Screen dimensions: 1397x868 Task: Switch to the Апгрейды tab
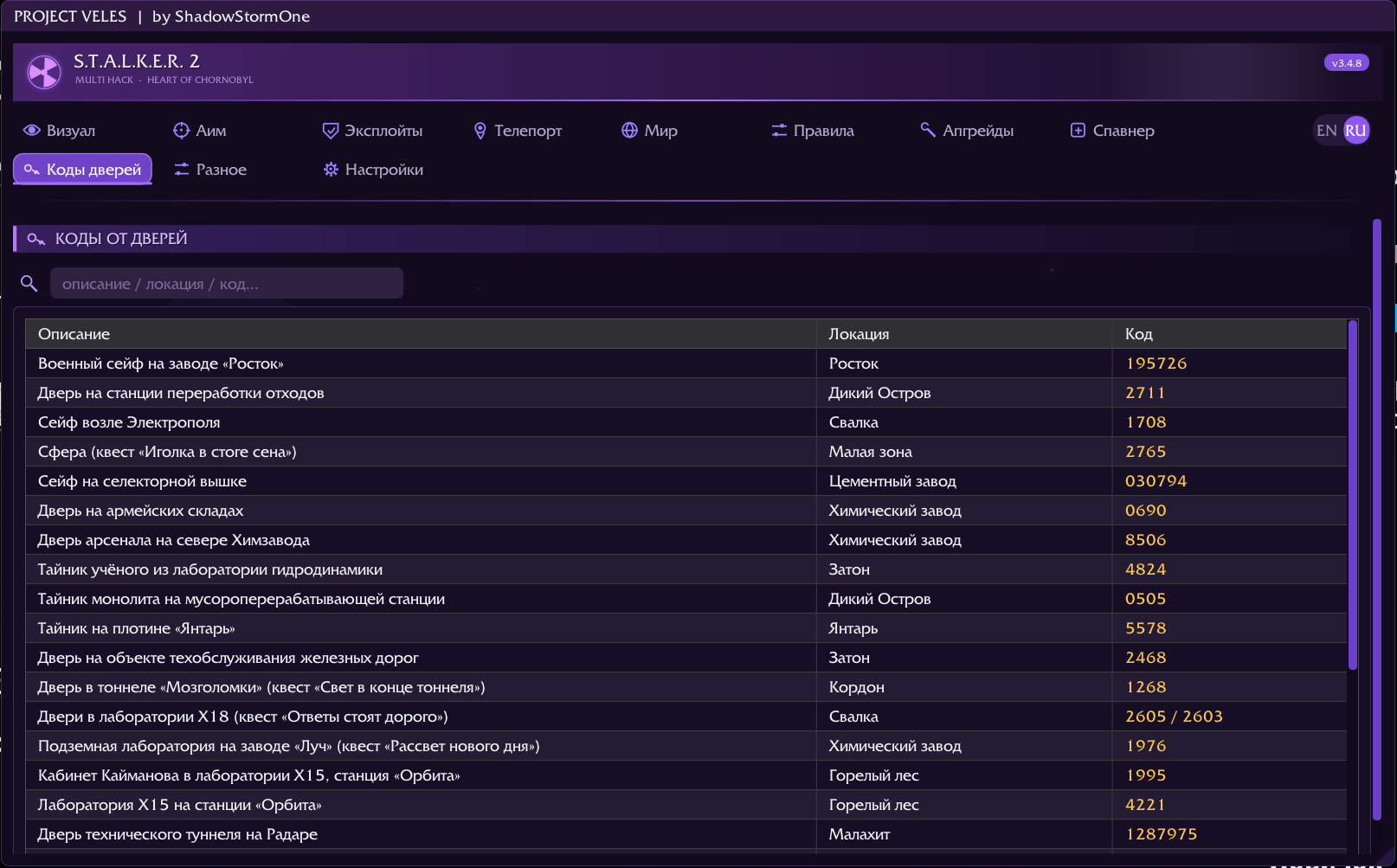(x=967, y=131)
